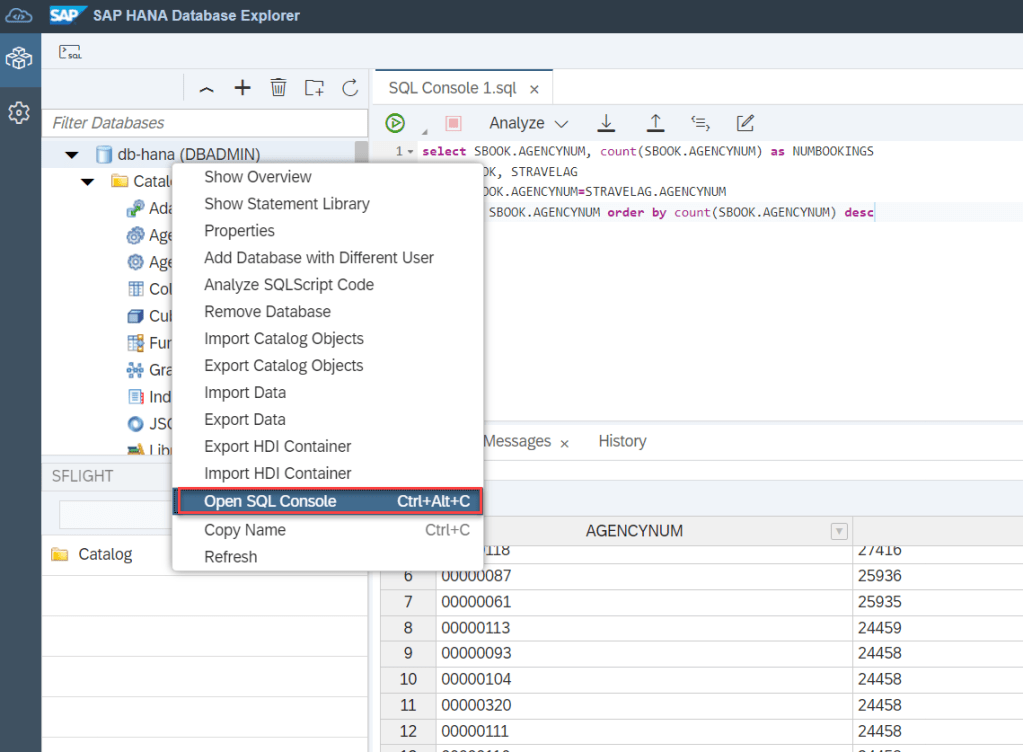Open the AGENCYNUM column filter dropdown
Viewport: 1023px width, 752px height.
click(x=839, y=531)
